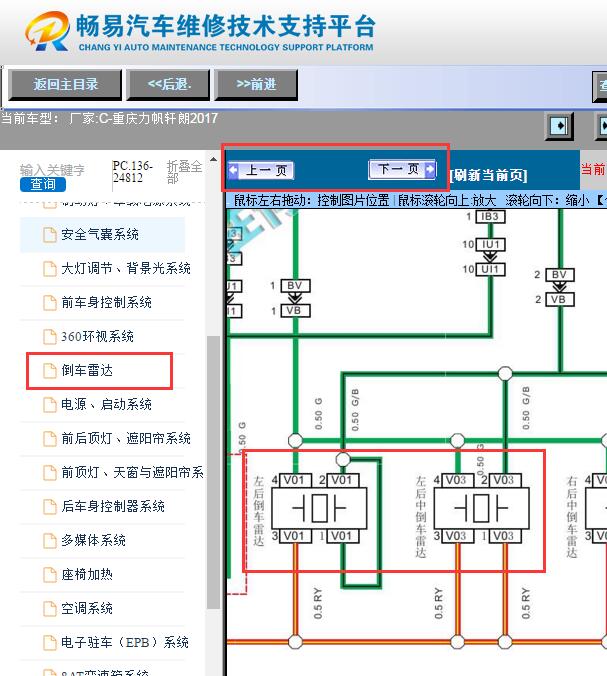Screen dimensions: 607x676
Task: Click document icon beside 前后顶灯、遮阳帘系统
Action: coord(50,439)
